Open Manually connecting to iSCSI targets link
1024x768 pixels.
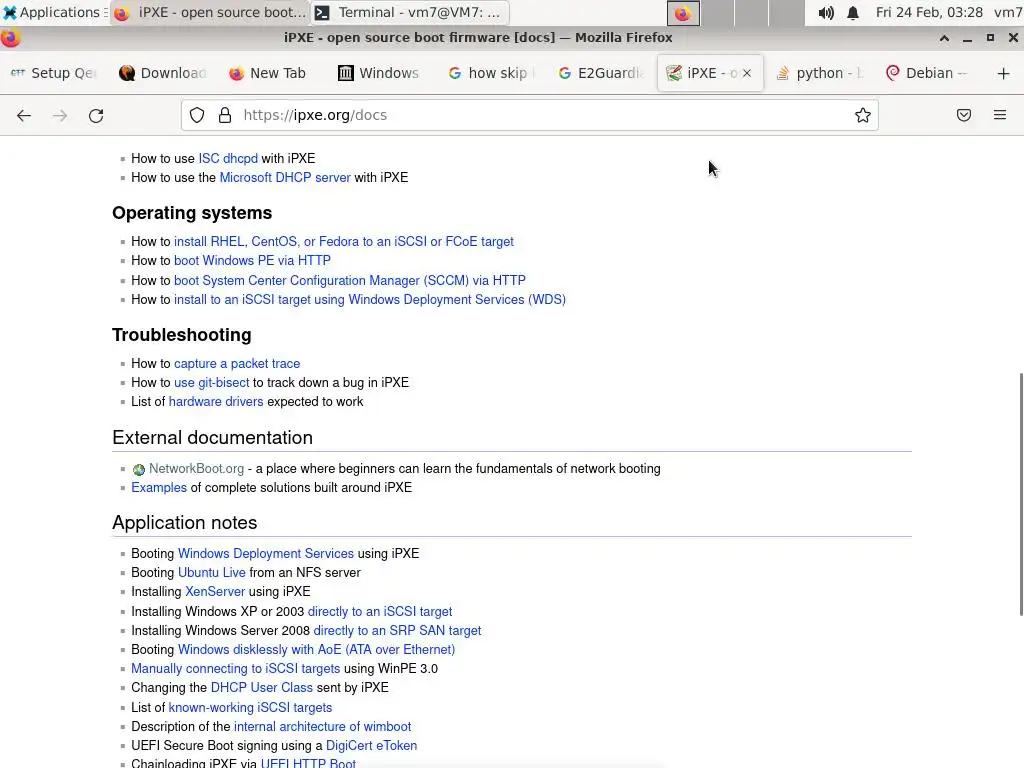coord(236,669)
